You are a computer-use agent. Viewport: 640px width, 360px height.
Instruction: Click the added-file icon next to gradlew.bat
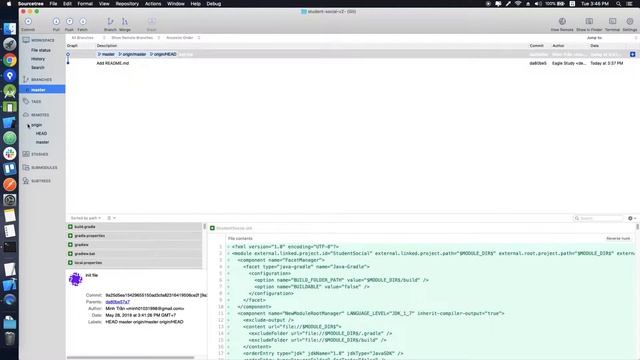click(70, 253)
